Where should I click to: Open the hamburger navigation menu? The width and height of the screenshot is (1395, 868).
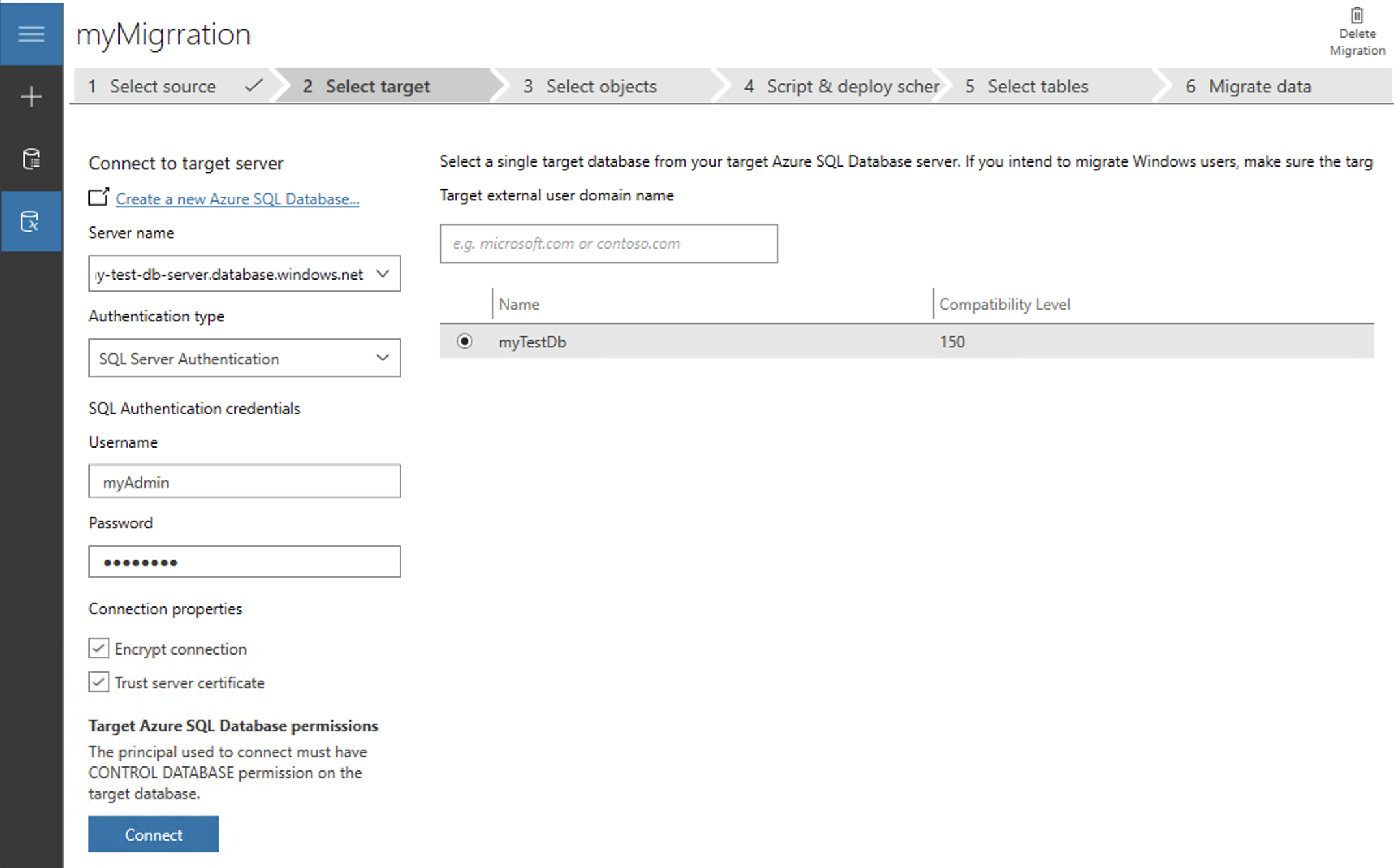(31, 34)
